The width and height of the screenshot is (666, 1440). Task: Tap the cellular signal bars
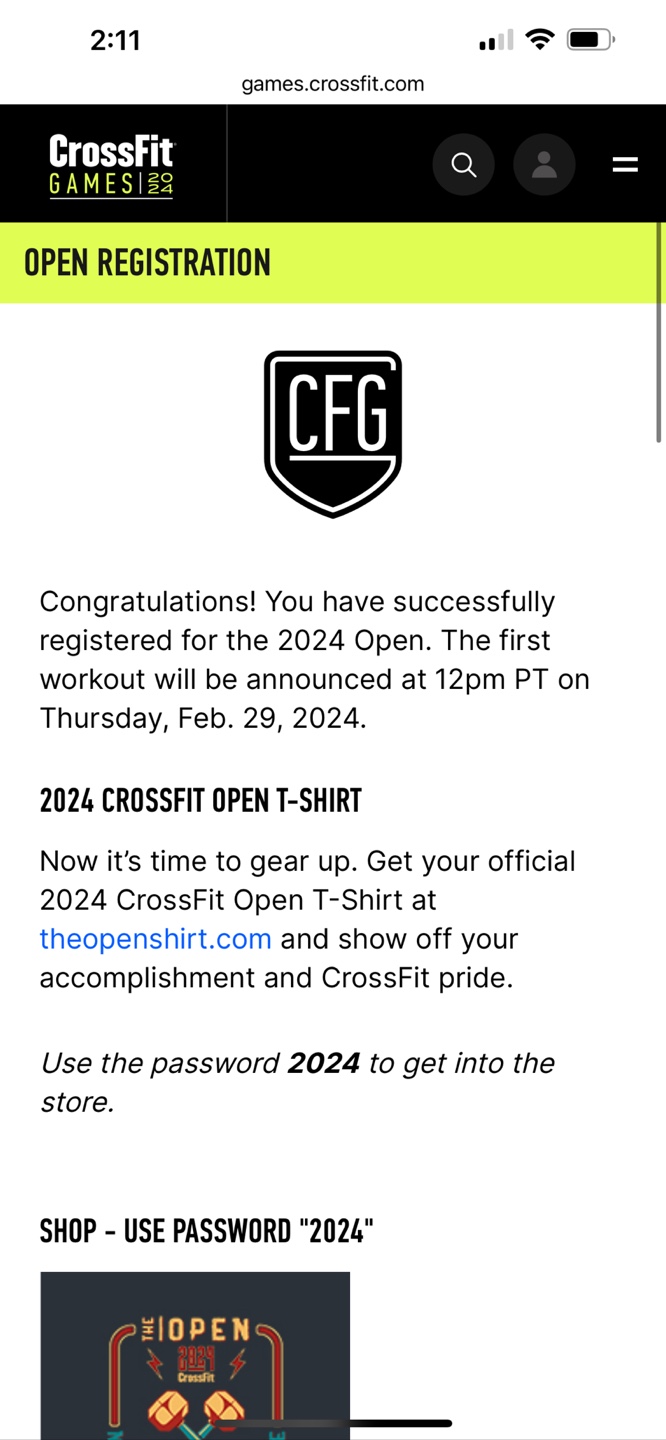tap(496, 40)
